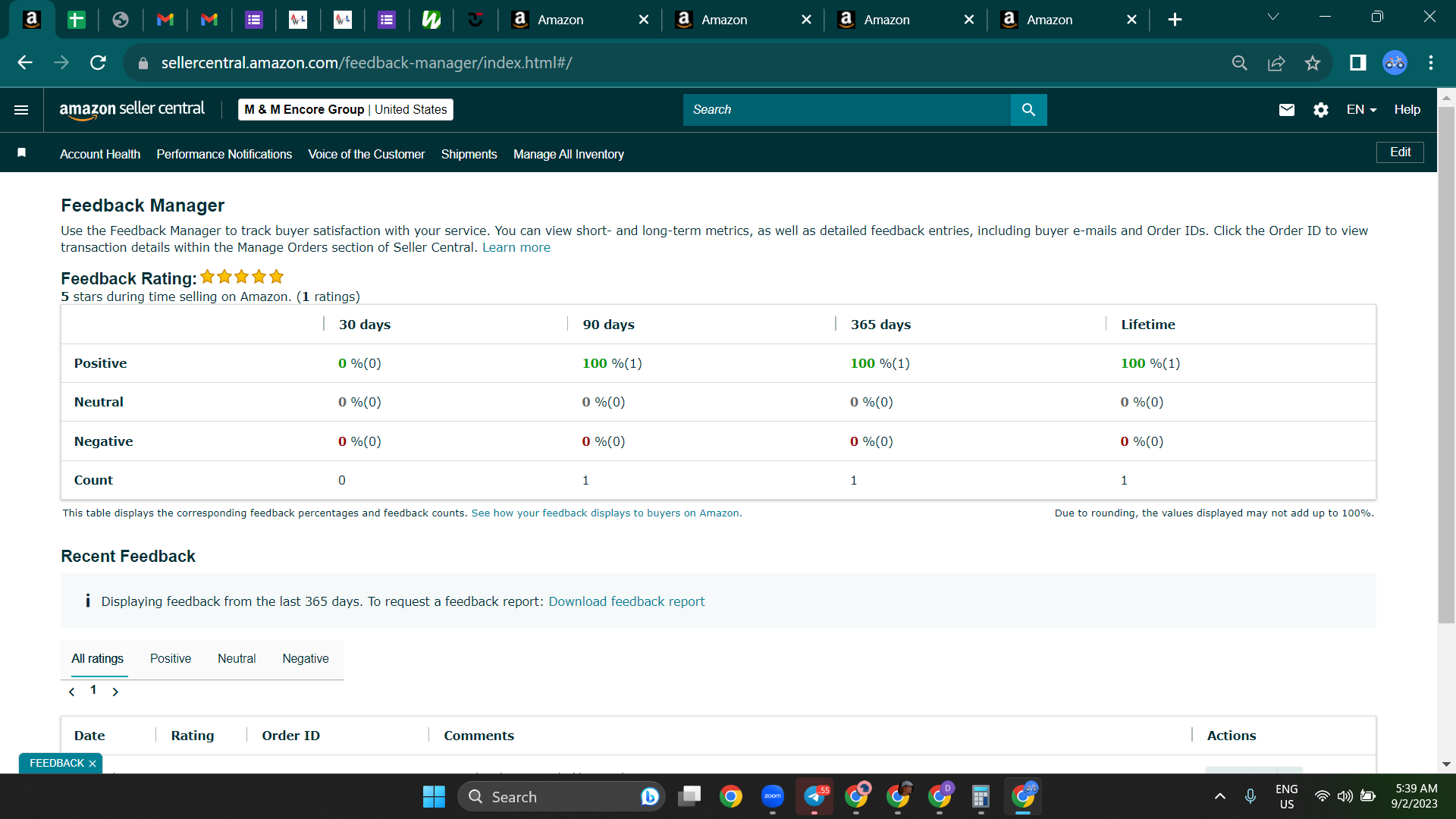Open the hamburger navigation menu
1456x819 pixels.
pyautogui.click(x=21, y=110)
